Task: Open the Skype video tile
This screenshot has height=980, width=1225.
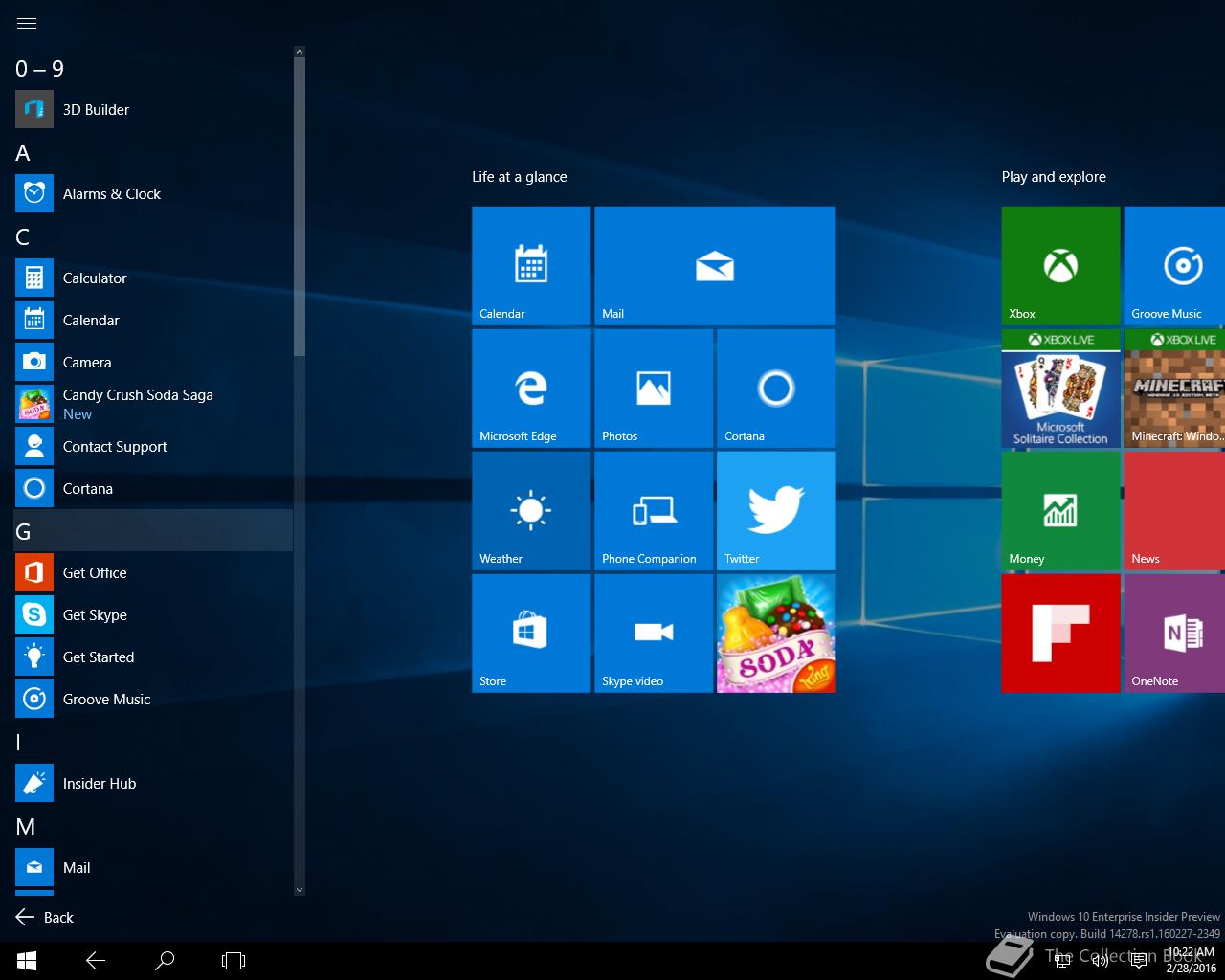Action: pyautogui.click(x=654, y=634)
